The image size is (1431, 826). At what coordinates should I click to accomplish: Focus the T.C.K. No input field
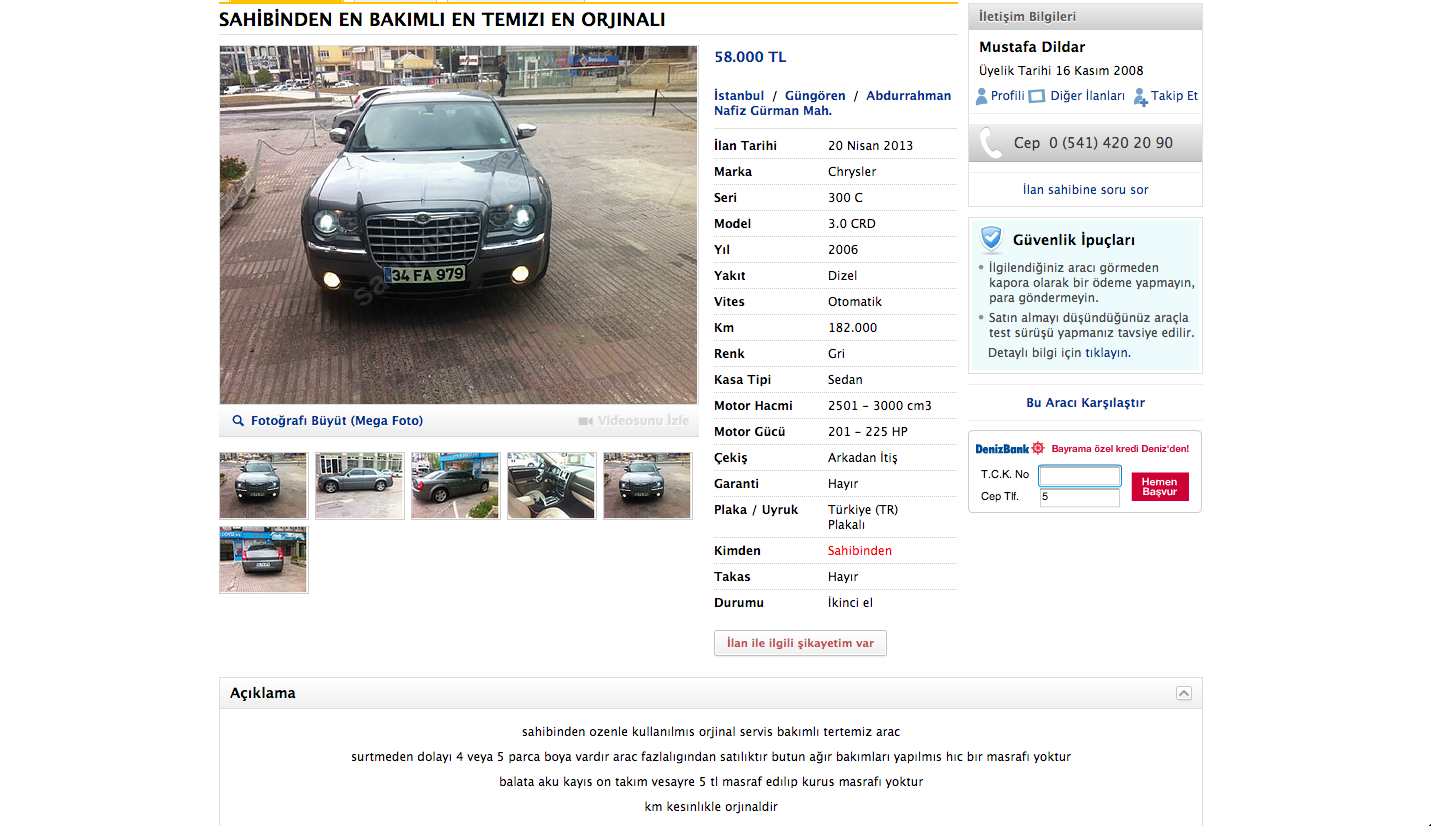pyautogui.click(x=1080, y=476)
